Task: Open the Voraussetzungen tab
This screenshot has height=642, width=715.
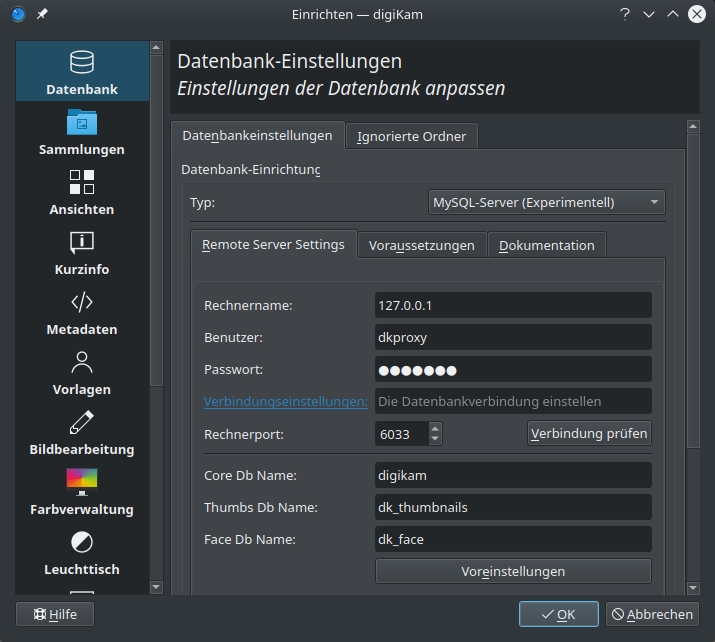Action: [x=422, y=245]
